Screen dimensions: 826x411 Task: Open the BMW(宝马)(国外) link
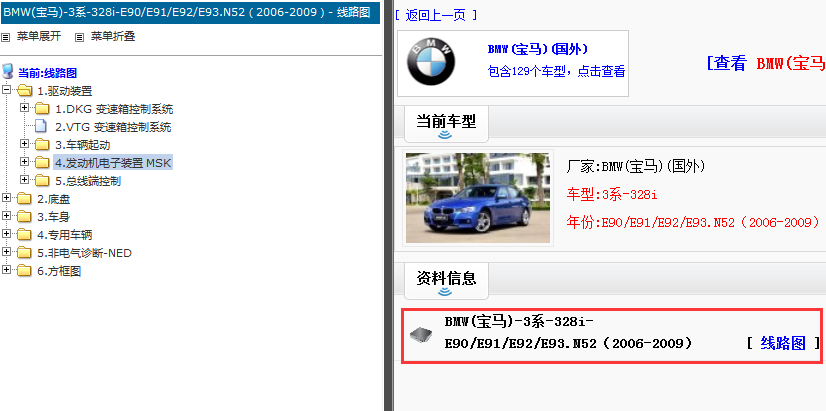[538, 50]
